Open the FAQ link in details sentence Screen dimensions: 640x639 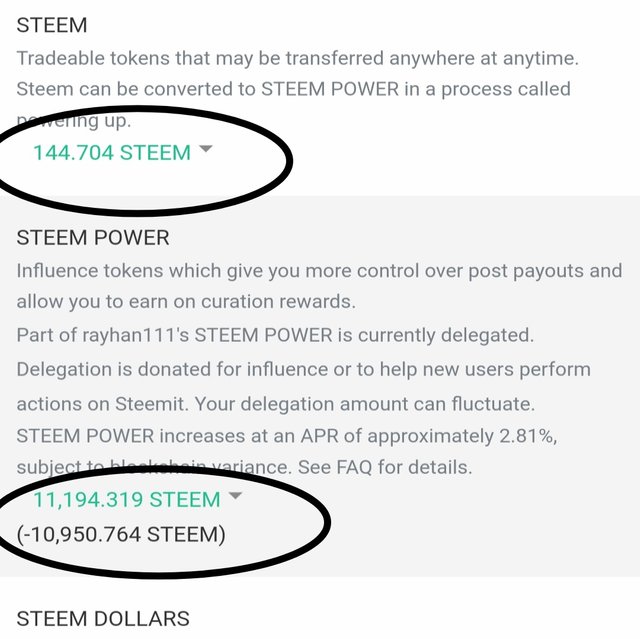[x=354, y=467]
